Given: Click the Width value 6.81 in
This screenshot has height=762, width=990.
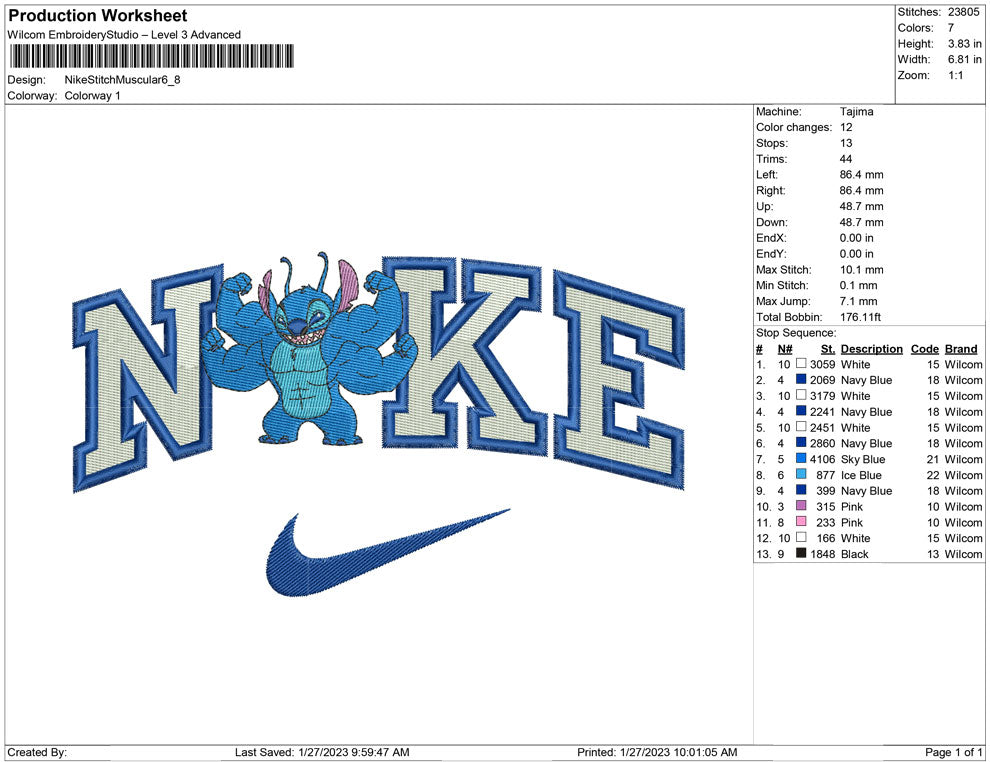Looking at the screenshot, I should coord(964,59).
